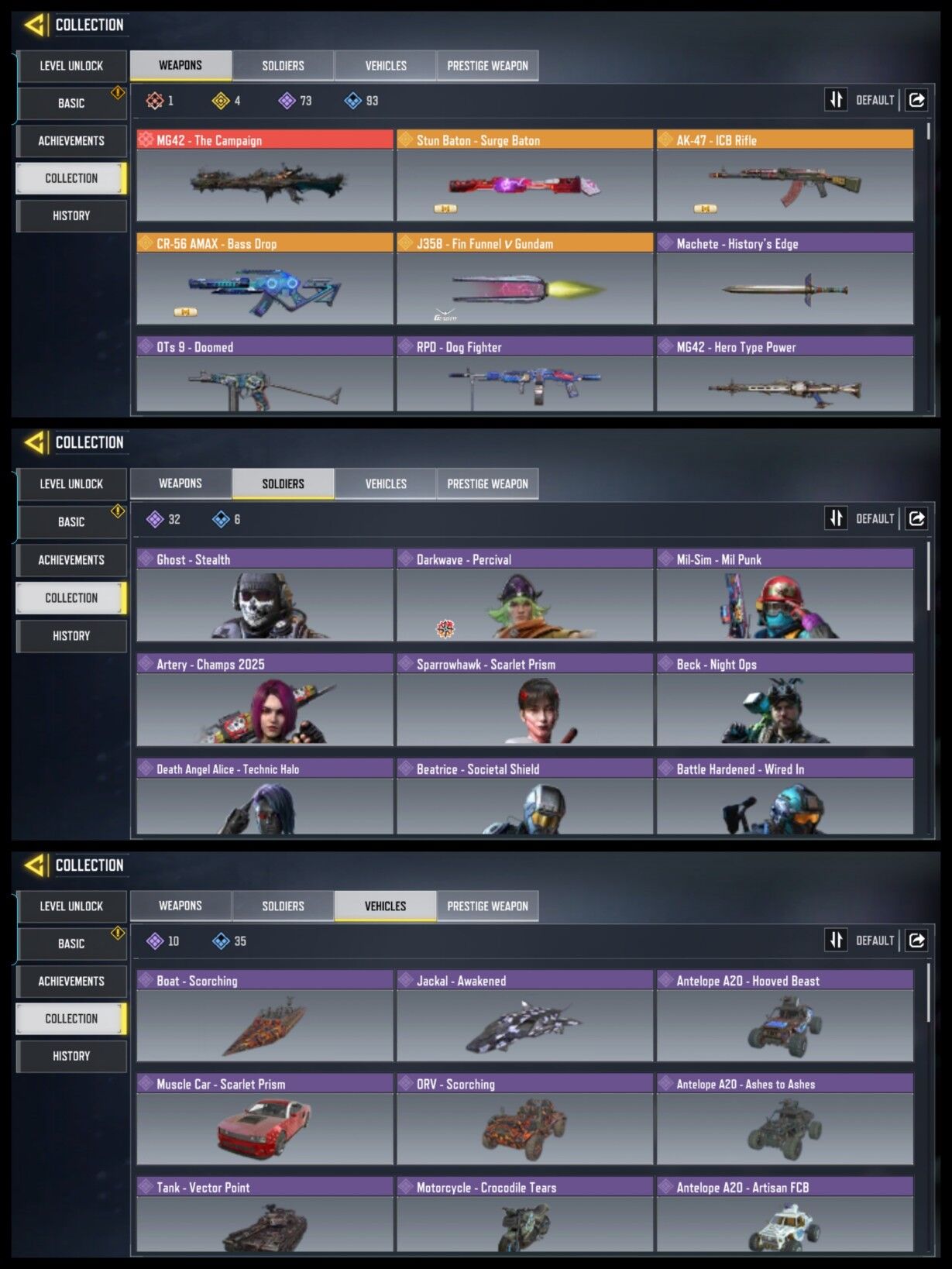The width and height of the screenshot is (952, 1269).
Task: Click the scrollbar beside the AK-47 ICB Rifle card
Action: click(928, 130)
